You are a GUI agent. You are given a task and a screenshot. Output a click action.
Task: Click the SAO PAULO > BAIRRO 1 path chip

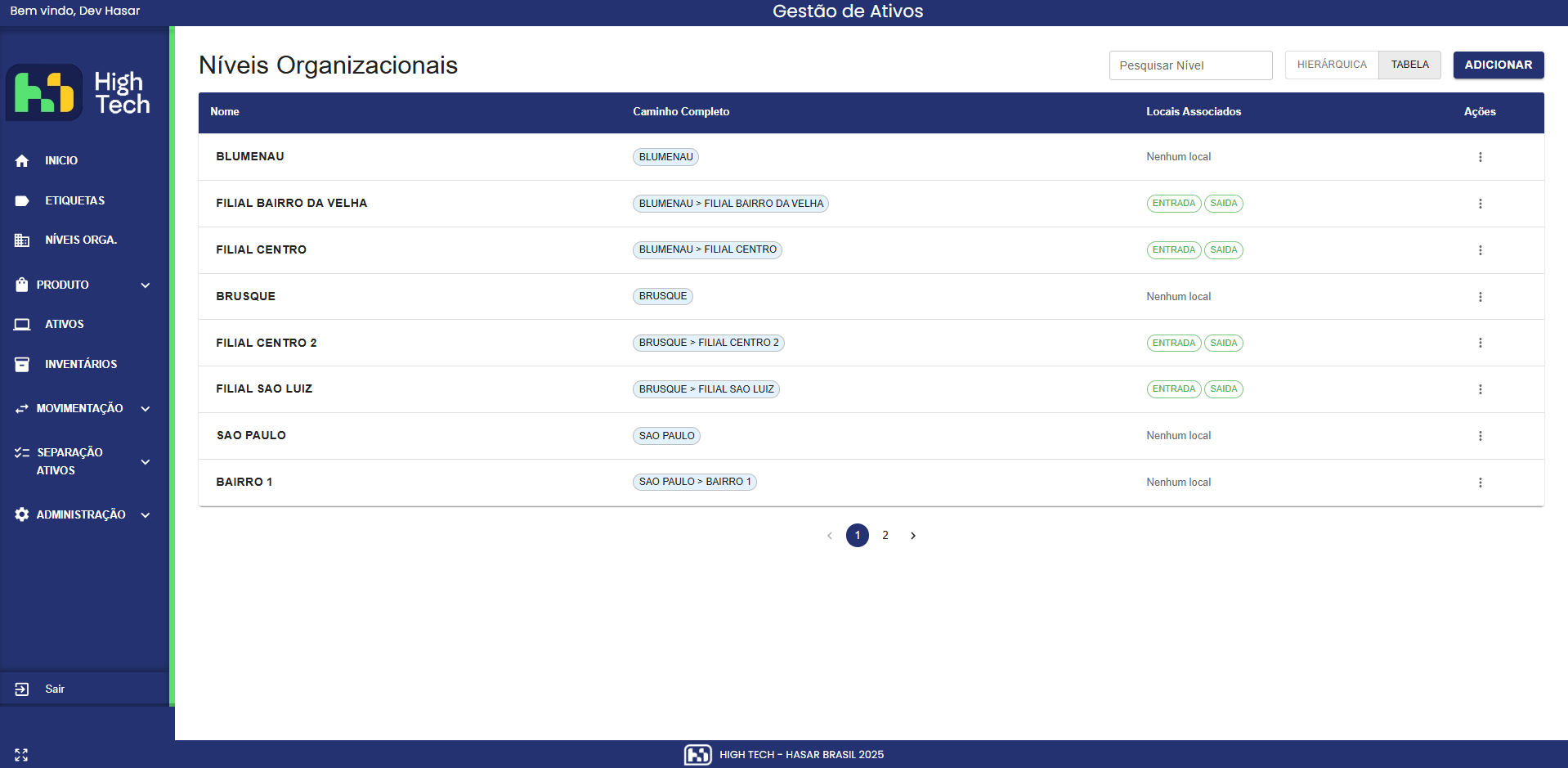coord(695,483)
